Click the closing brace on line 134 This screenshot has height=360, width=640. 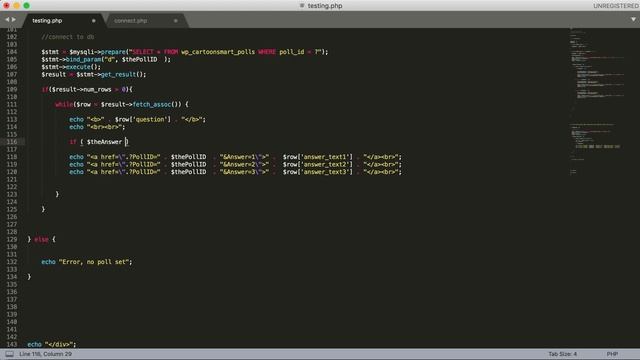[29, 277]
